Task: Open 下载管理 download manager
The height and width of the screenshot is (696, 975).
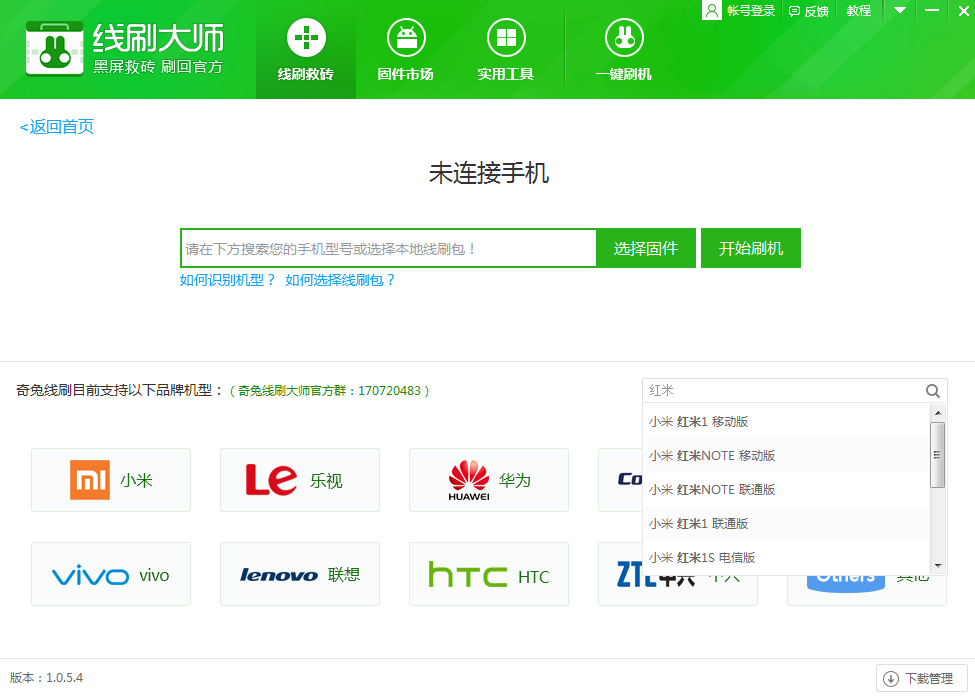Action: pos(922,679)
